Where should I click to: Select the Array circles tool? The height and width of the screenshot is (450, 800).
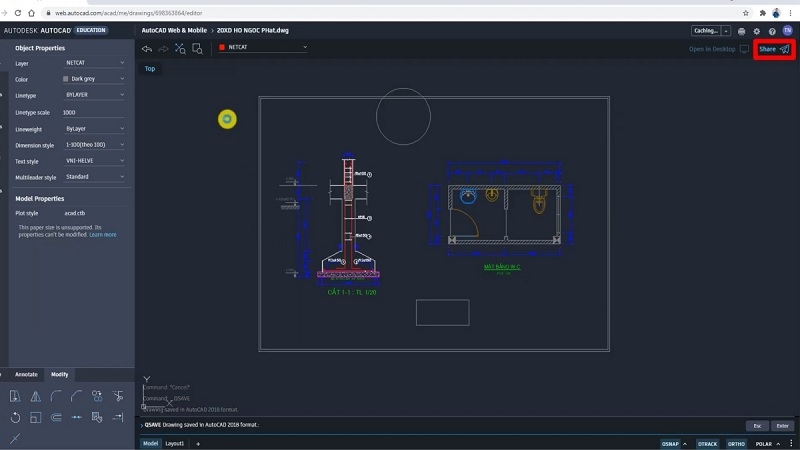click(x=97, y=396)
